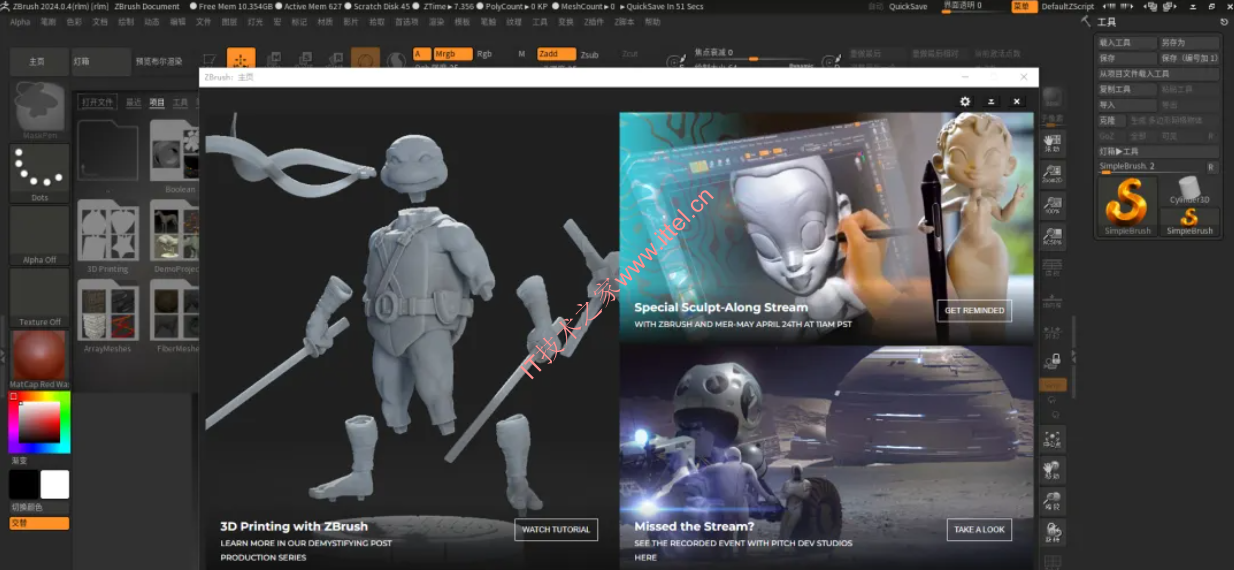Open the Texture Off selector

tap(40, 298)
